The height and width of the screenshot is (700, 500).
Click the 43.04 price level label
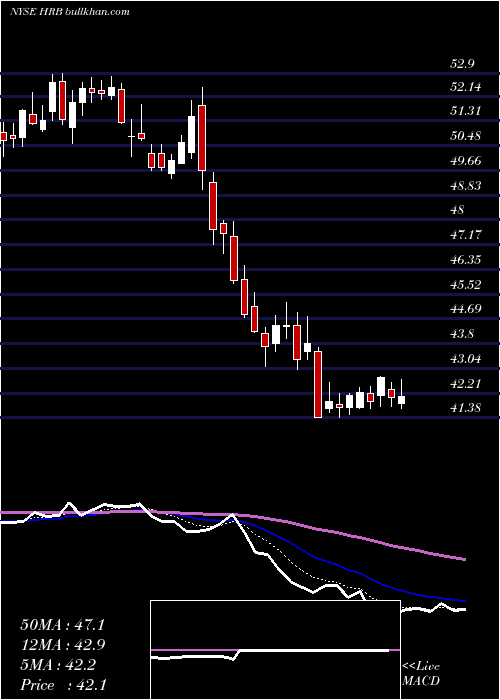(466, 358)
